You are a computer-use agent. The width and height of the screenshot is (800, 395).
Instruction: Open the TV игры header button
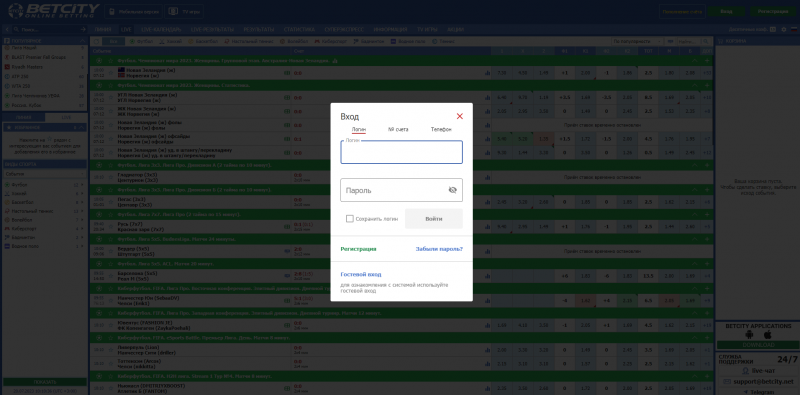point(185,11)
